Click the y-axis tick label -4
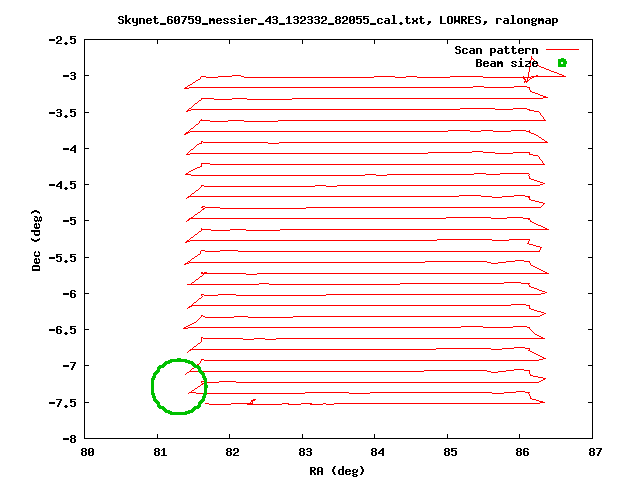 (x=69, y=149)
